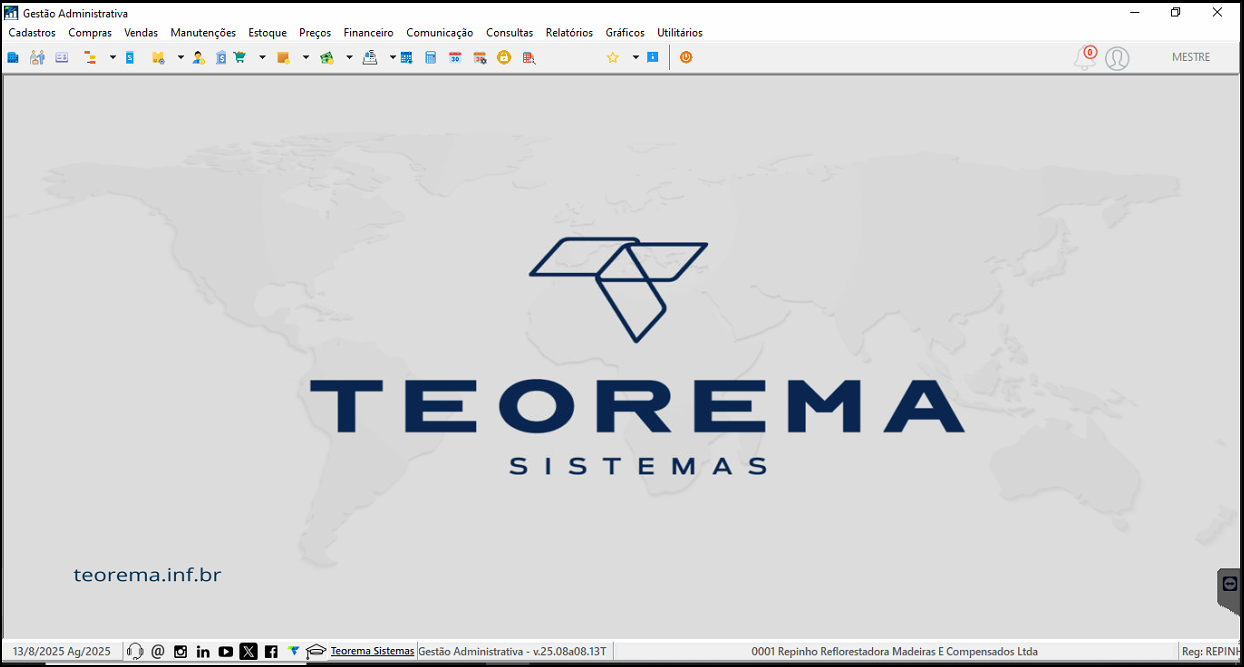
Task: Open the Financeiro menu
Action: coord(369,33)
